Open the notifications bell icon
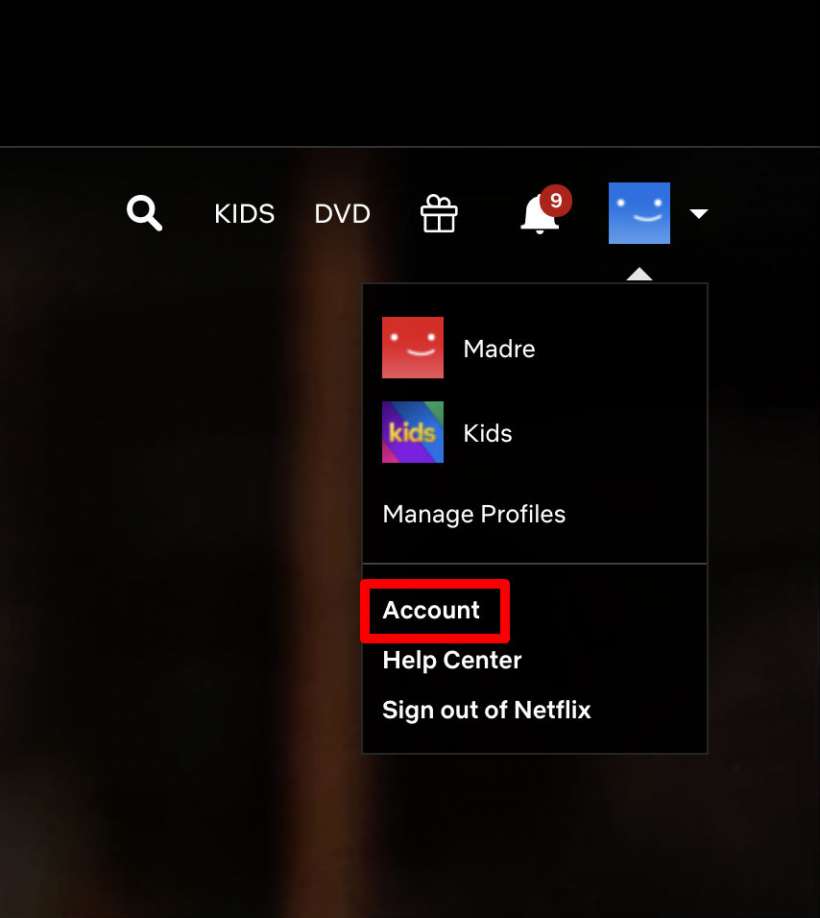The image size is (820, 918). [x=540, y=214]
